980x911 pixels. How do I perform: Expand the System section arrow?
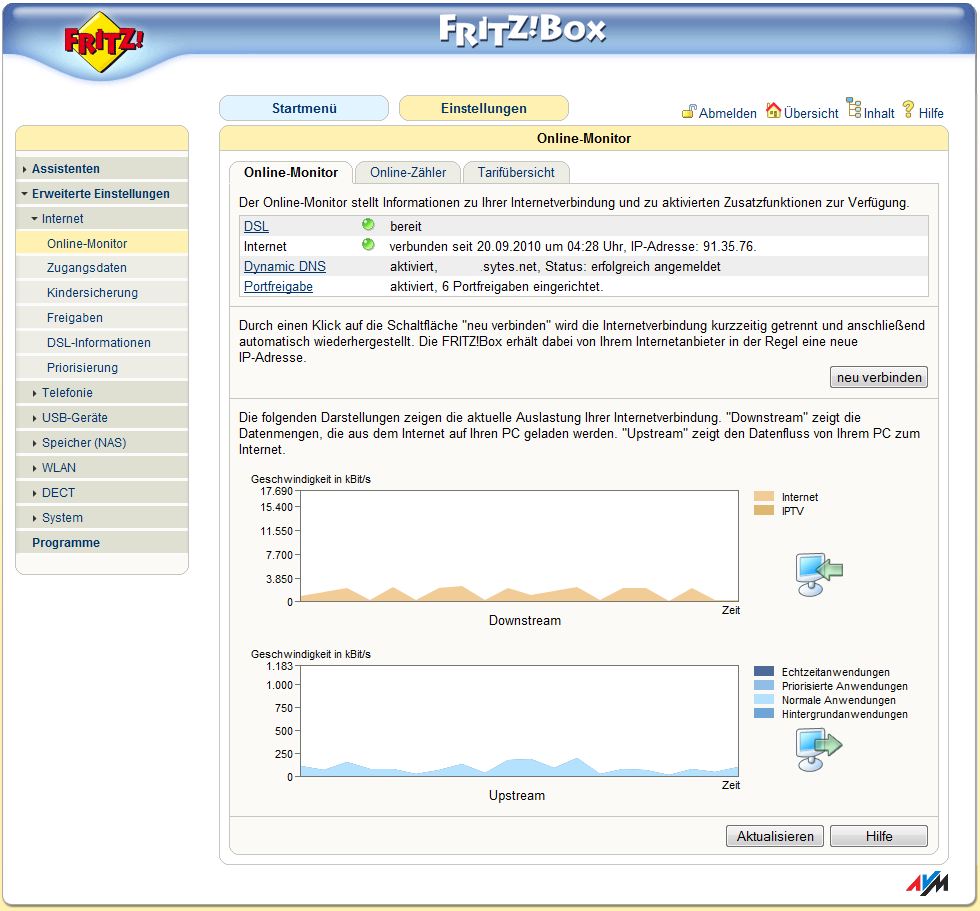[34, 518]
